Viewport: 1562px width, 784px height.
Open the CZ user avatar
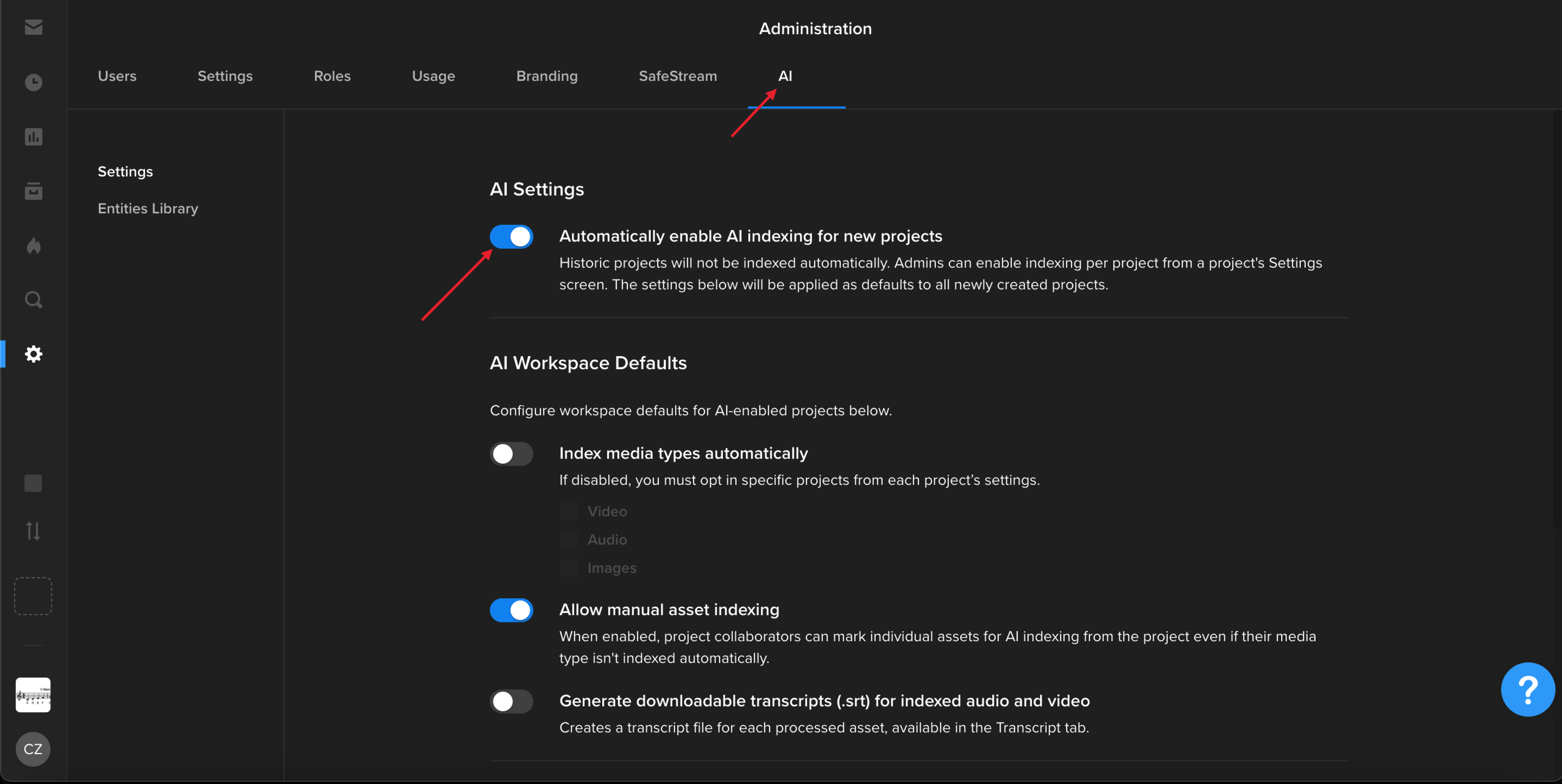(33, 749)
